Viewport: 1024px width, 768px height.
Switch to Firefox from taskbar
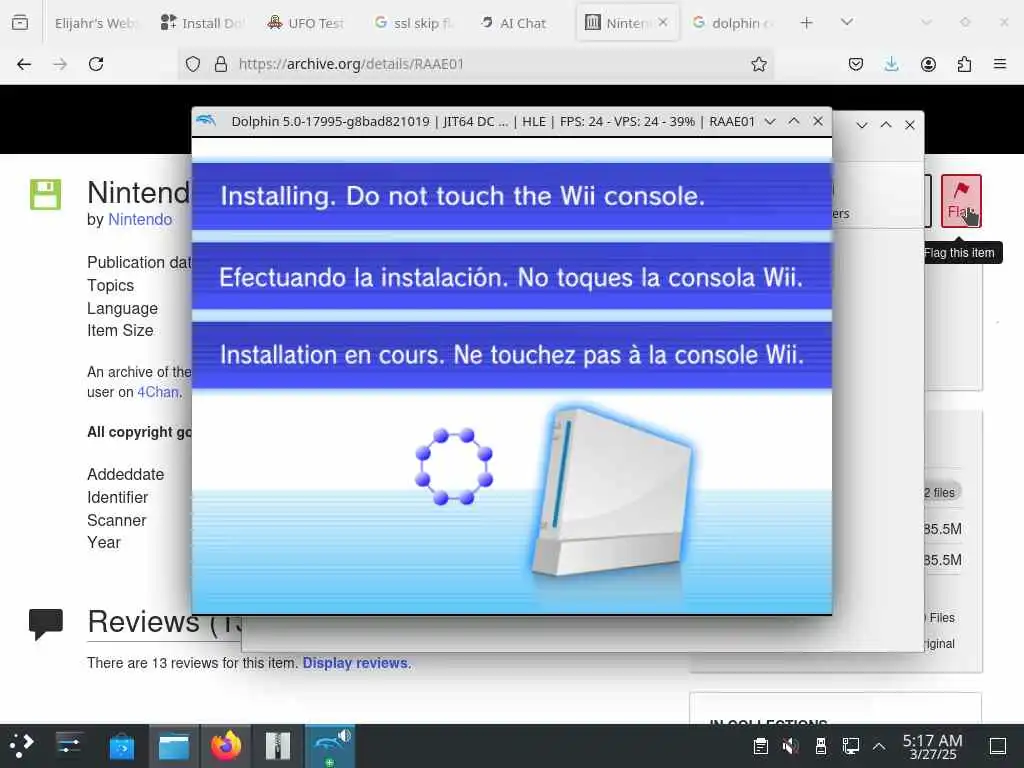(x=226, y=746)
